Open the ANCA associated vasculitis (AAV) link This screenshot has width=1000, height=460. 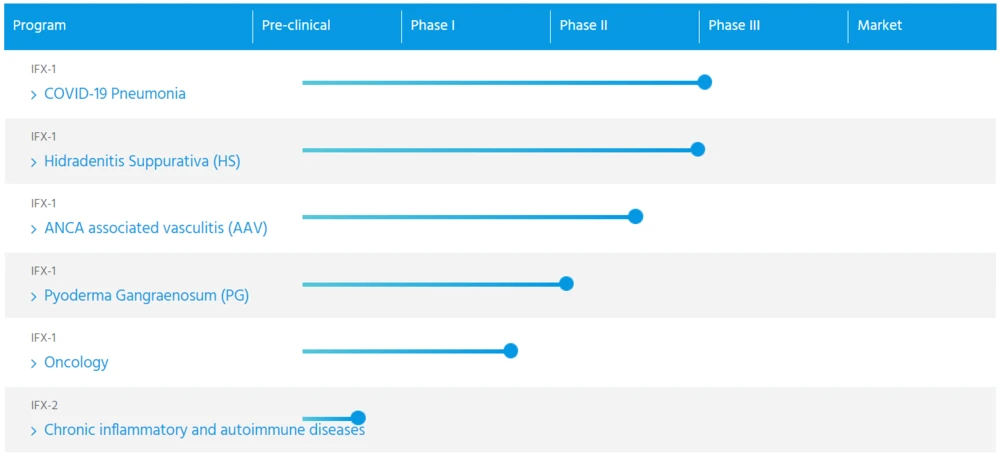[x=156, y=228]
